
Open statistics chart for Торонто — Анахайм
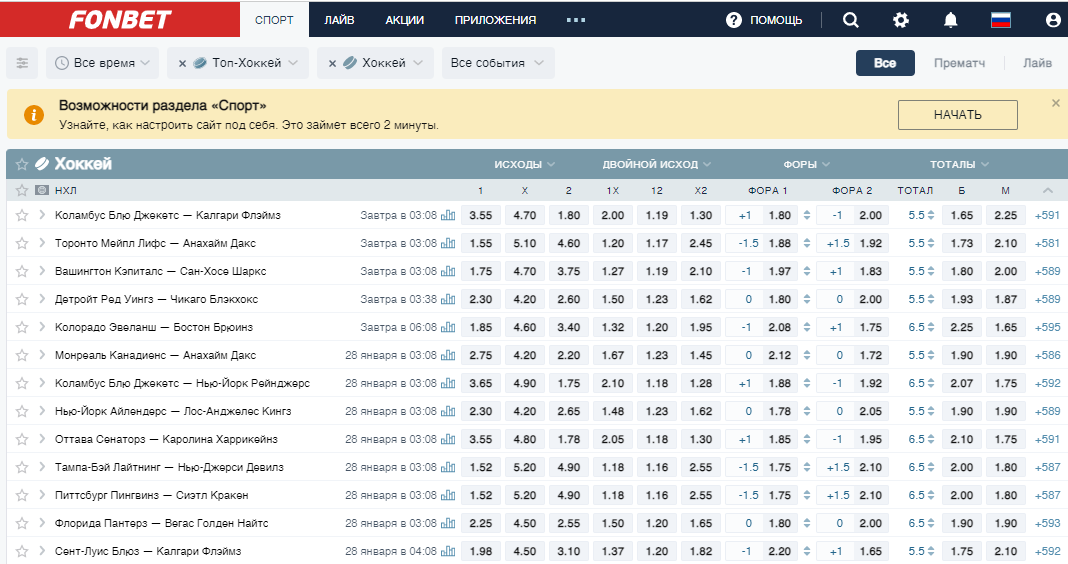tap(448, 243)
